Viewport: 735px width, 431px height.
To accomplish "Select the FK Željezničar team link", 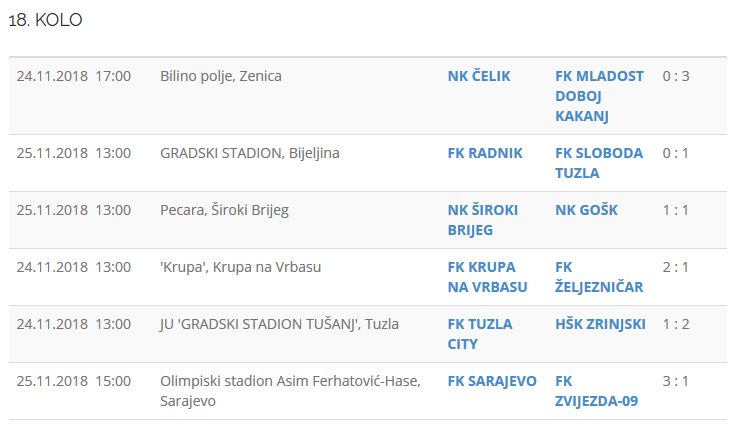I will pyautogui.click(x=599, y=277).
